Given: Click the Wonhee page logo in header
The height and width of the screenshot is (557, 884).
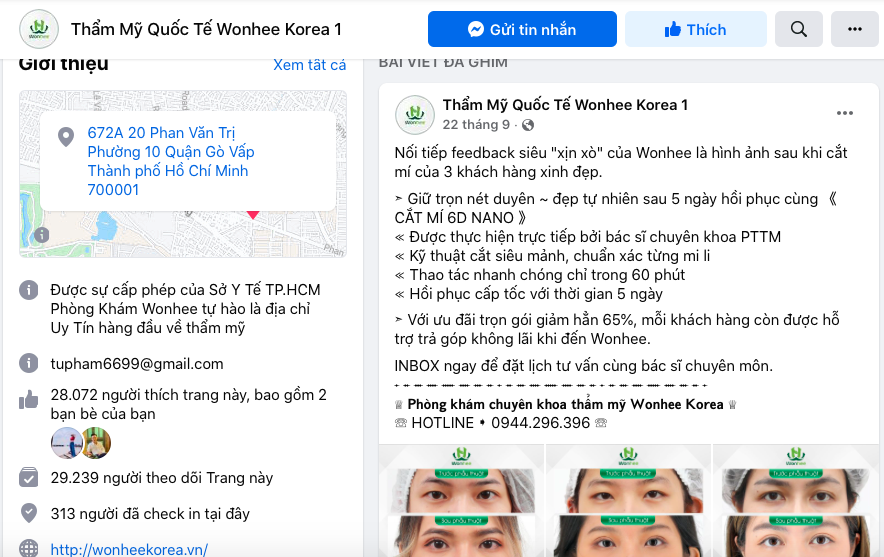Looking at the screenshot, I should [x=39, y=29].
